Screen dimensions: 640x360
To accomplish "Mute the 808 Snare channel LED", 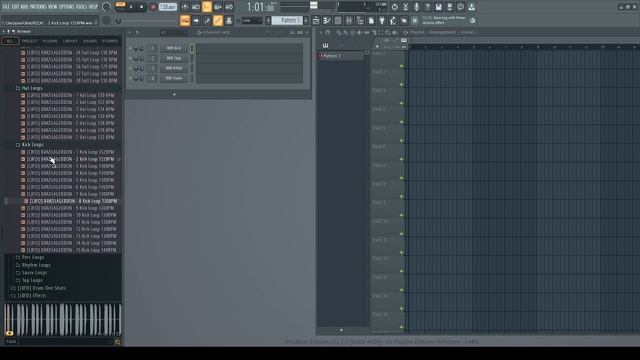I will coord(131,78).
